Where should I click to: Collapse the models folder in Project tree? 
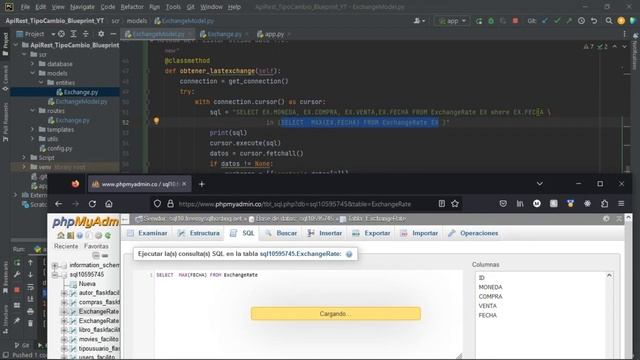tap(33, 73)
